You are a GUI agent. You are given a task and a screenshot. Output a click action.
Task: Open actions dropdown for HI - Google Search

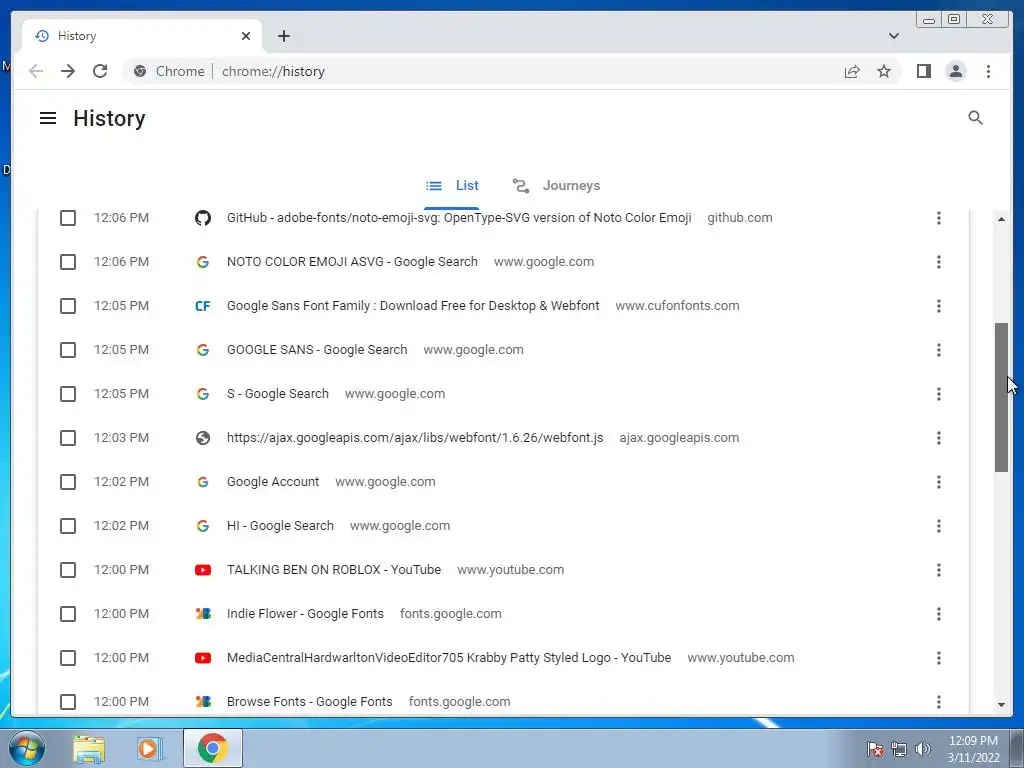(x=938, y=526)
